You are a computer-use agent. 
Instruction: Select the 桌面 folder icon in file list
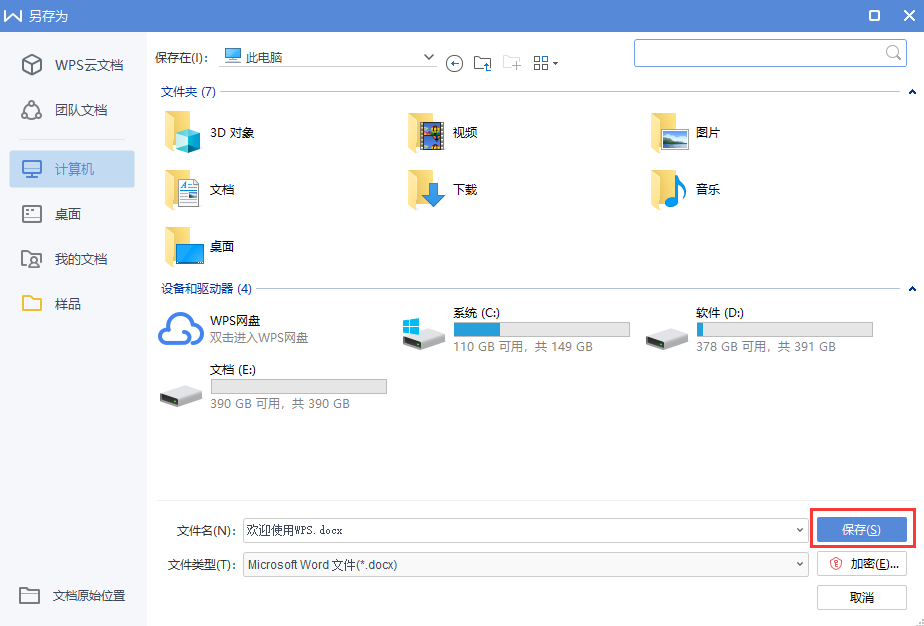(x=184, y=246)
